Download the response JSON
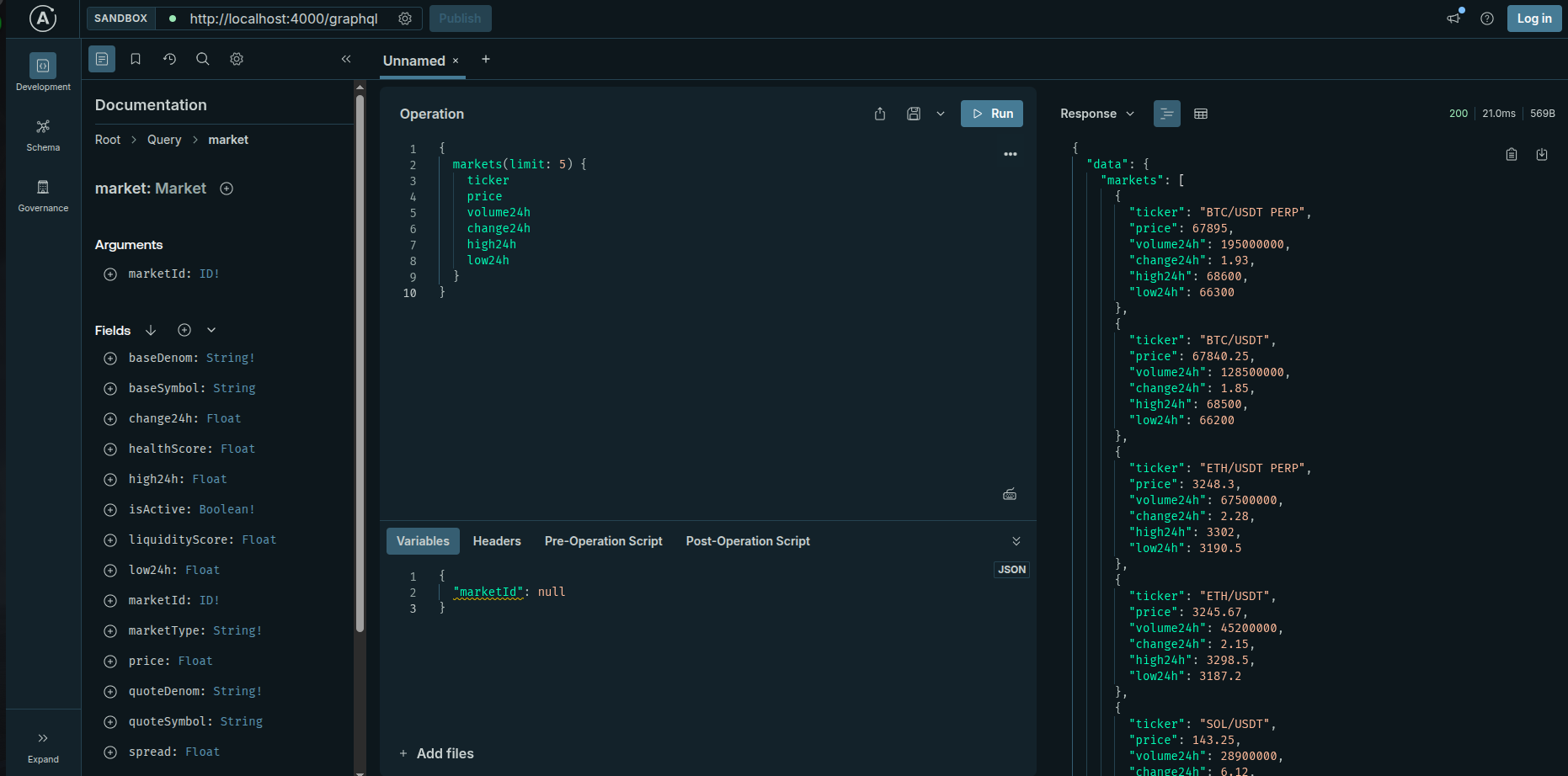 (x=1542, y=154)
